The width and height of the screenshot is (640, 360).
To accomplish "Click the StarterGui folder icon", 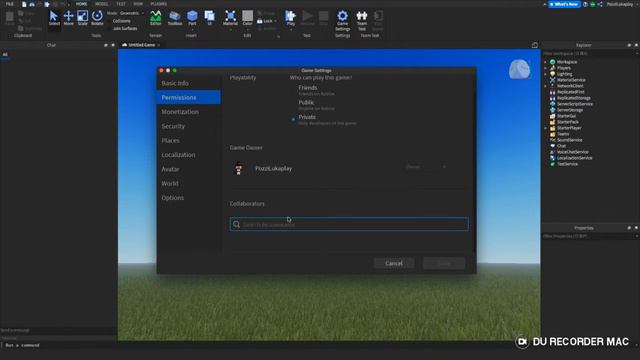I will pyautogui.click(x=553, y=116).
